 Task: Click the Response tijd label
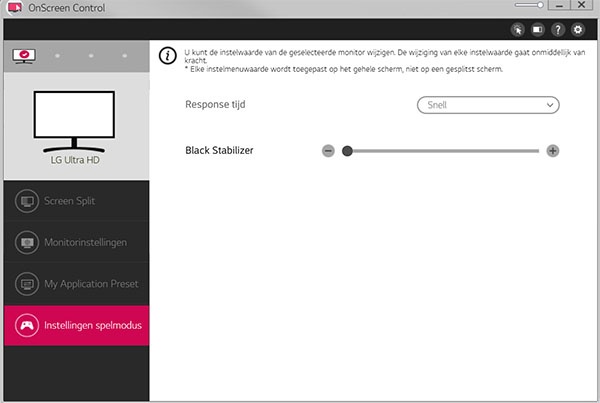[215, 104]
